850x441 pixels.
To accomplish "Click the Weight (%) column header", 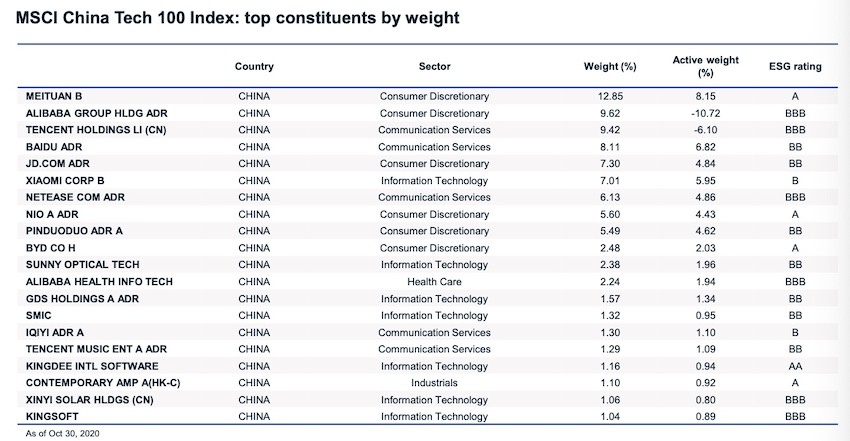I will 610,67.
